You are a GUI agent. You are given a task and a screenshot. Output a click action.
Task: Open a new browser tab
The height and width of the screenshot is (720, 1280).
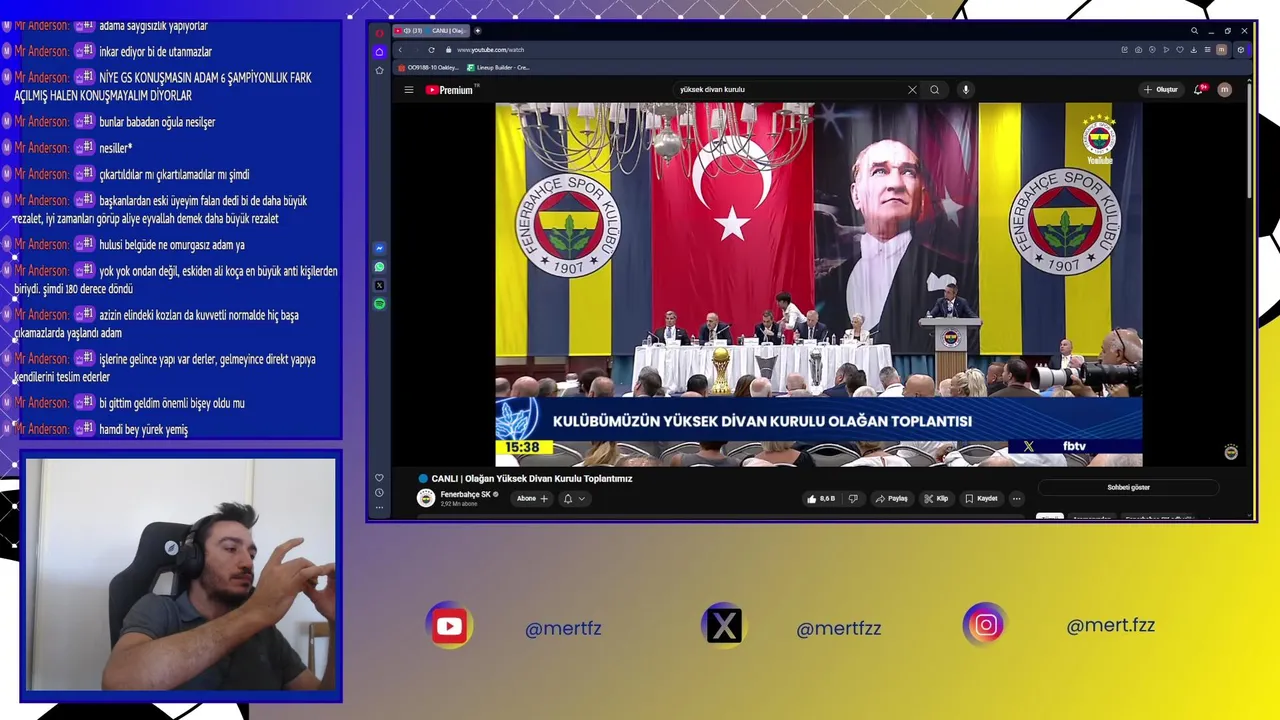[x=478, y=31]
